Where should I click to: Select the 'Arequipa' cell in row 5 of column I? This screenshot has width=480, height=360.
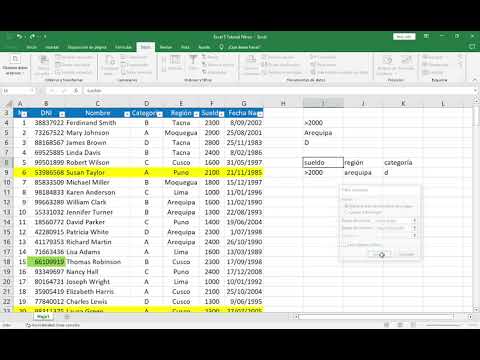323,133
